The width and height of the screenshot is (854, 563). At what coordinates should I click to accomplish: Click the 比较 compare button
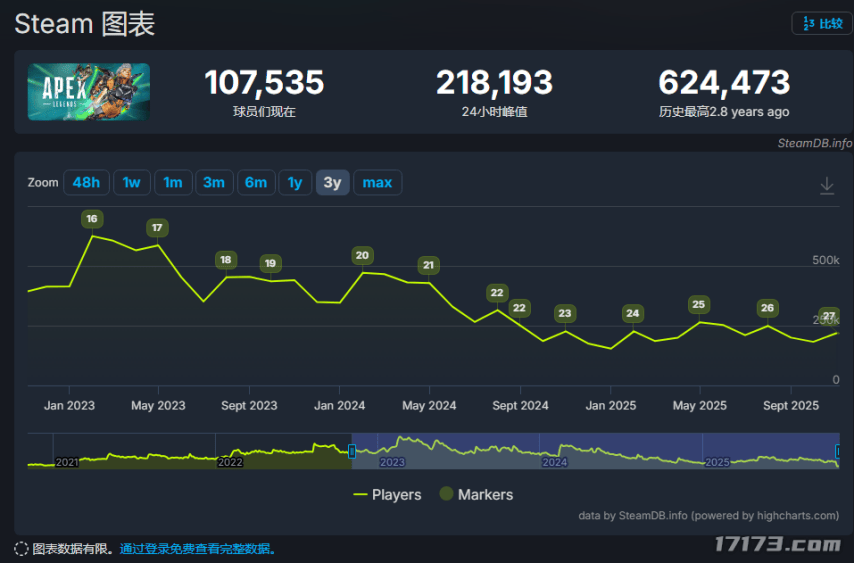coord(822,24)
